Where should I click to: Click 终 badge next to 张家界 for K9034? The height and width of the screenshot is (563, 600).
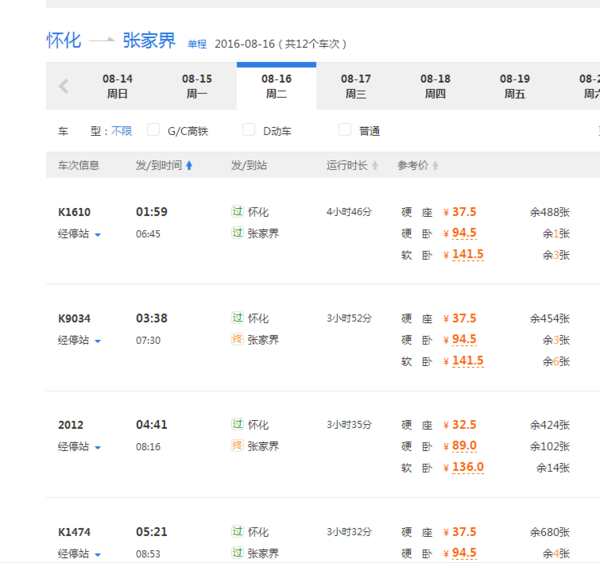click(x=238, y=339)
